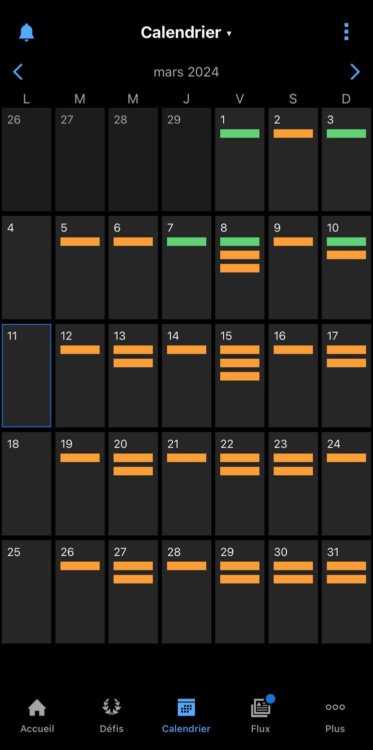Open Défis laurel icon

pos(111,707)
